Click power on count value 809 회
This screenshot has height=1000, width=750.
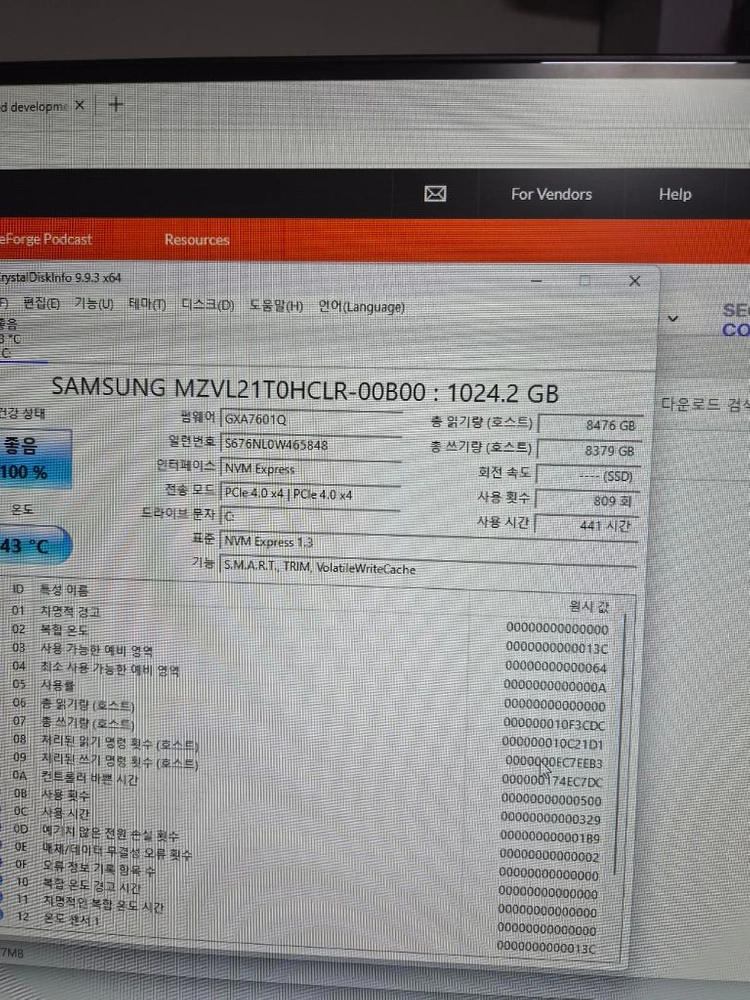(x=587, y=501)
